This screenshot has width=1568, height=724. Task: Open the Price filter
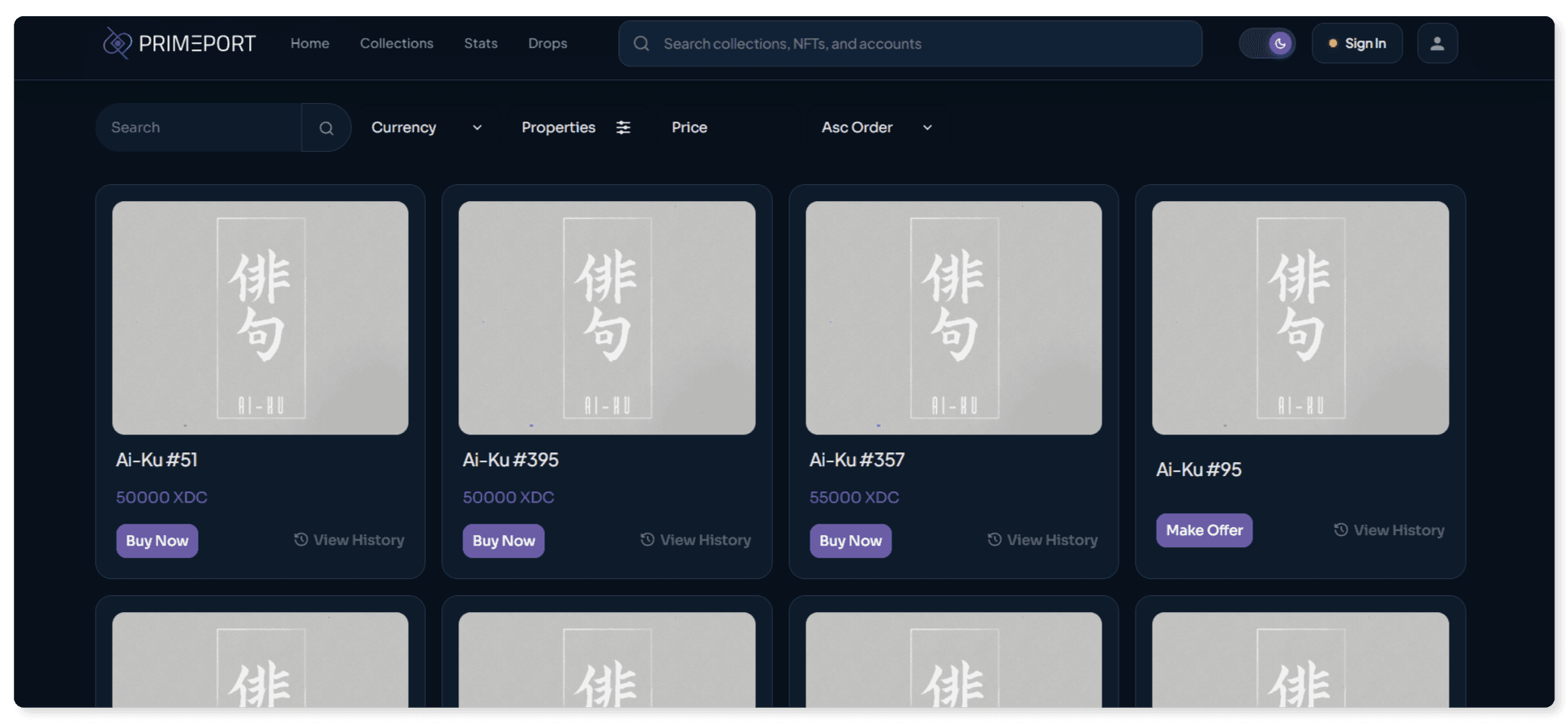click(x=689, y=127)
